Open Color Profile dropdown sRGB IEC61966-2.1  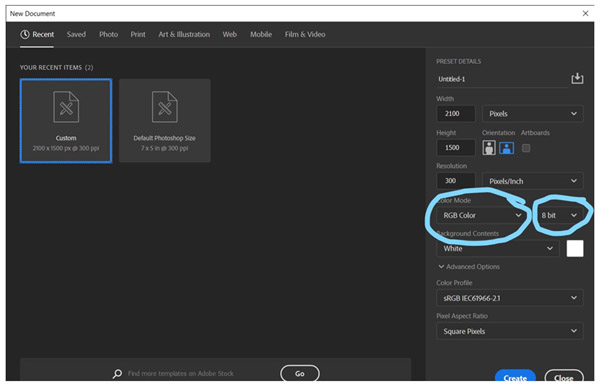pos(510,298)
